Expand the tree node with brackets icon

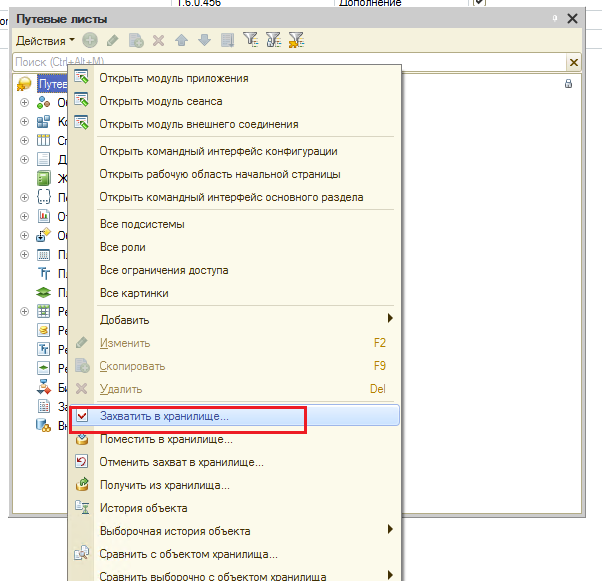coord(24,197)
